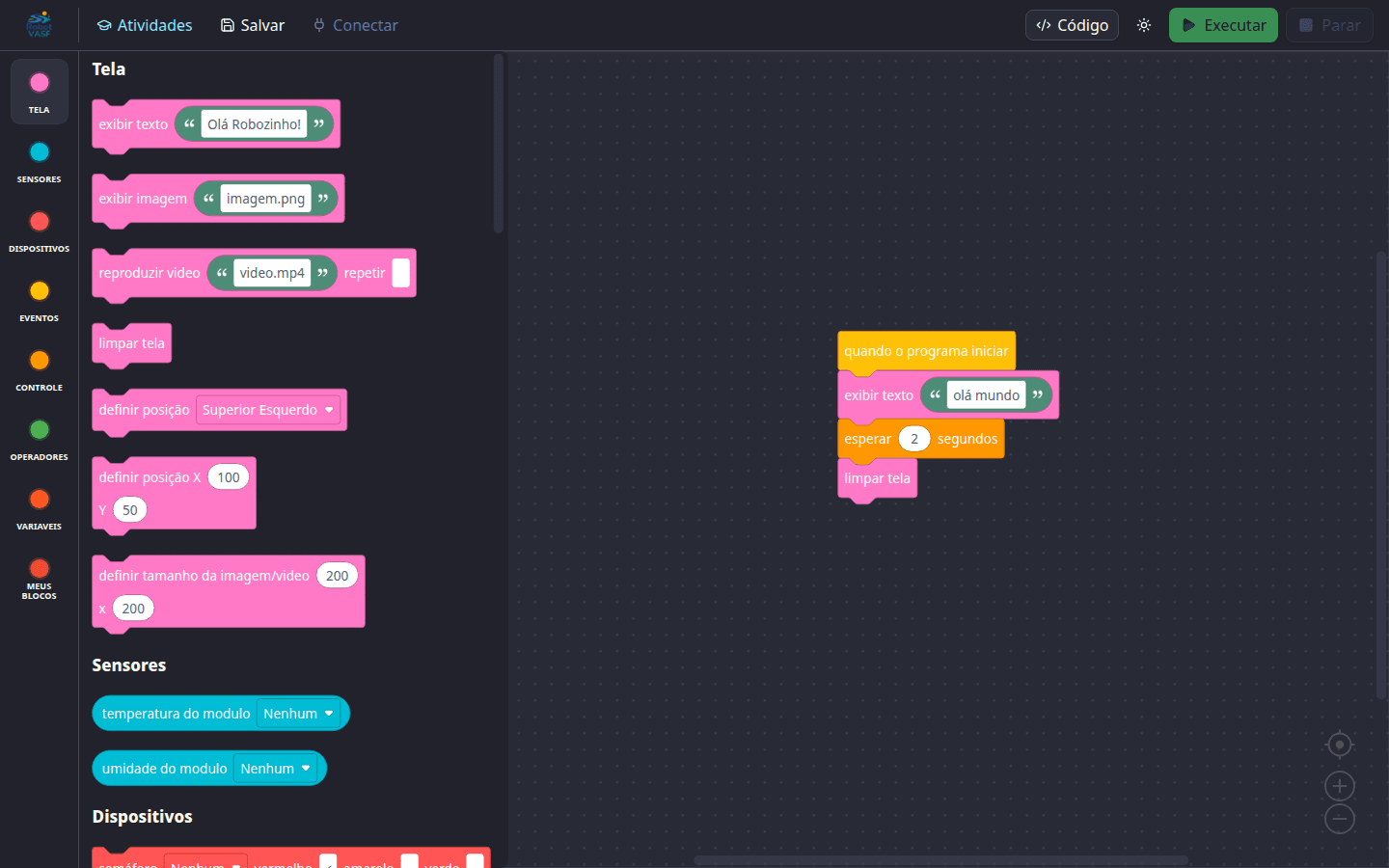Image resolution: width=1389 pixels, height=868 pixels.
Task: Open the Variaveis category
Action: [40, 508]
